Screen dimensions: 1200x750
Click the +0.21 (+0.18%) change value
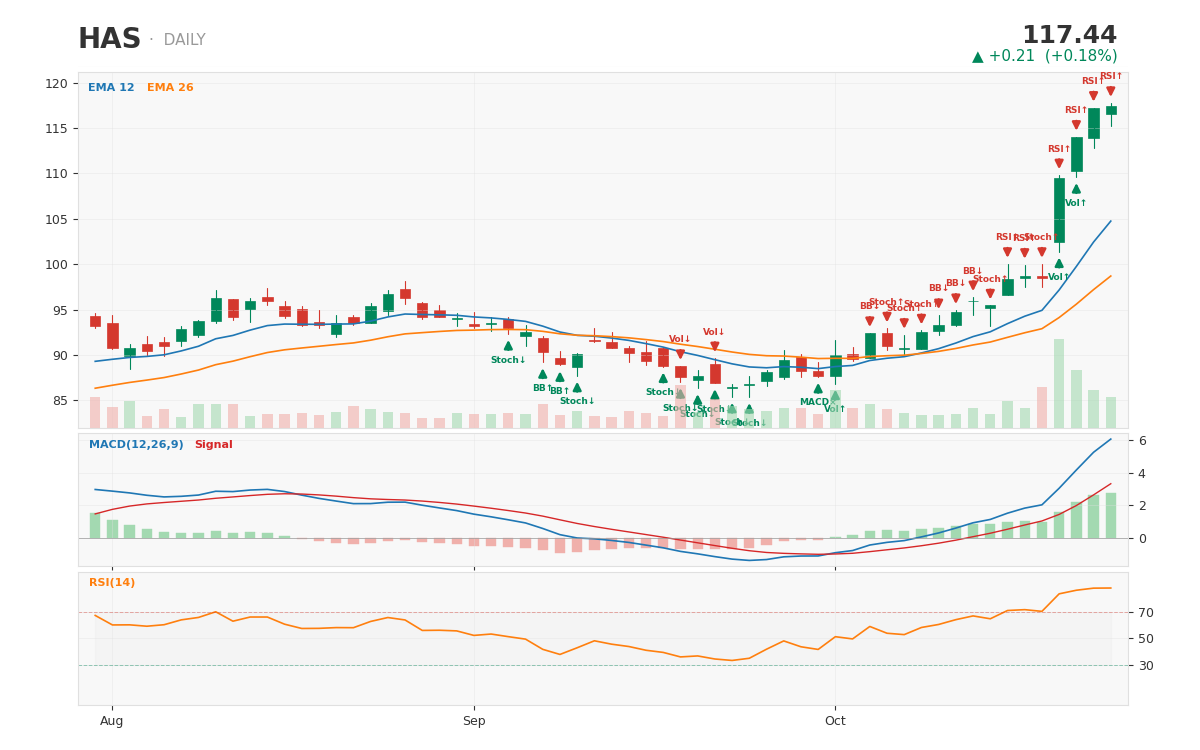click(x=1053, y=57)
